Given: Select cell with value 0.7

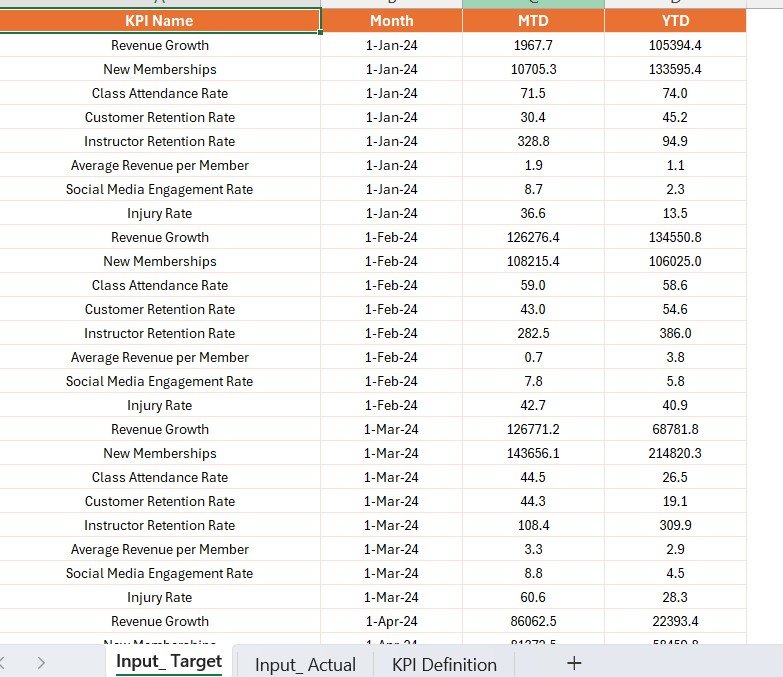Looking at the screenshot, I should pos(533,356).
